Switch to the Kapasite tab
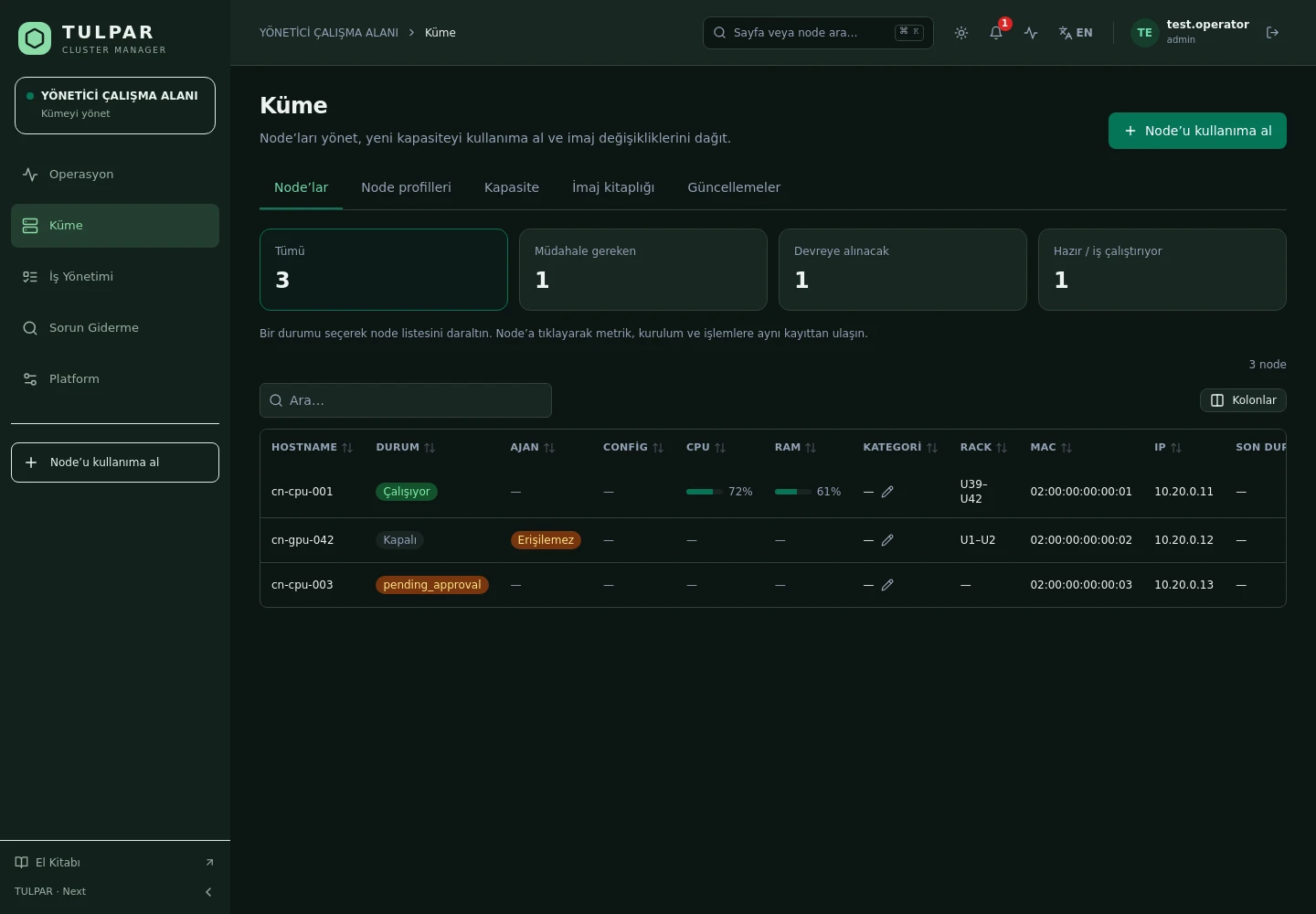This screenshot has width=1316, height=914. (512, 187)
